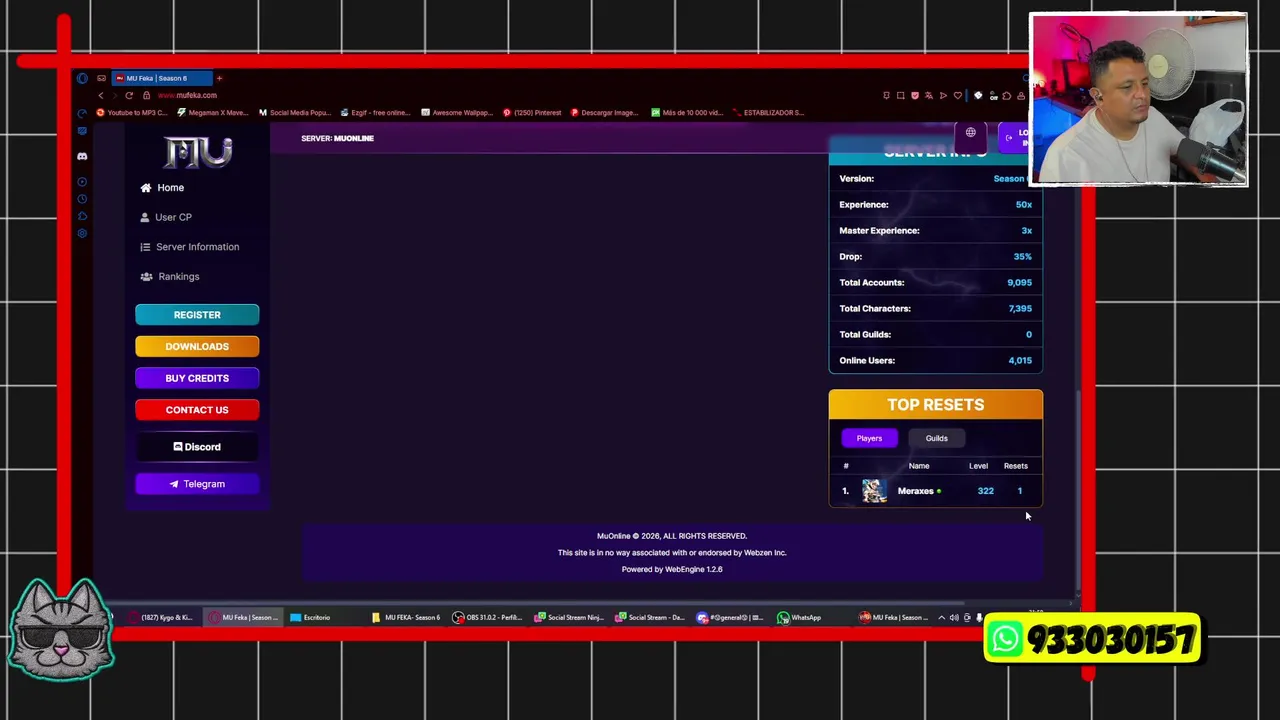Open the Más de 10 000 vid bookmark
This screenshot has width=1280, height=720.
tap(687, 113)
